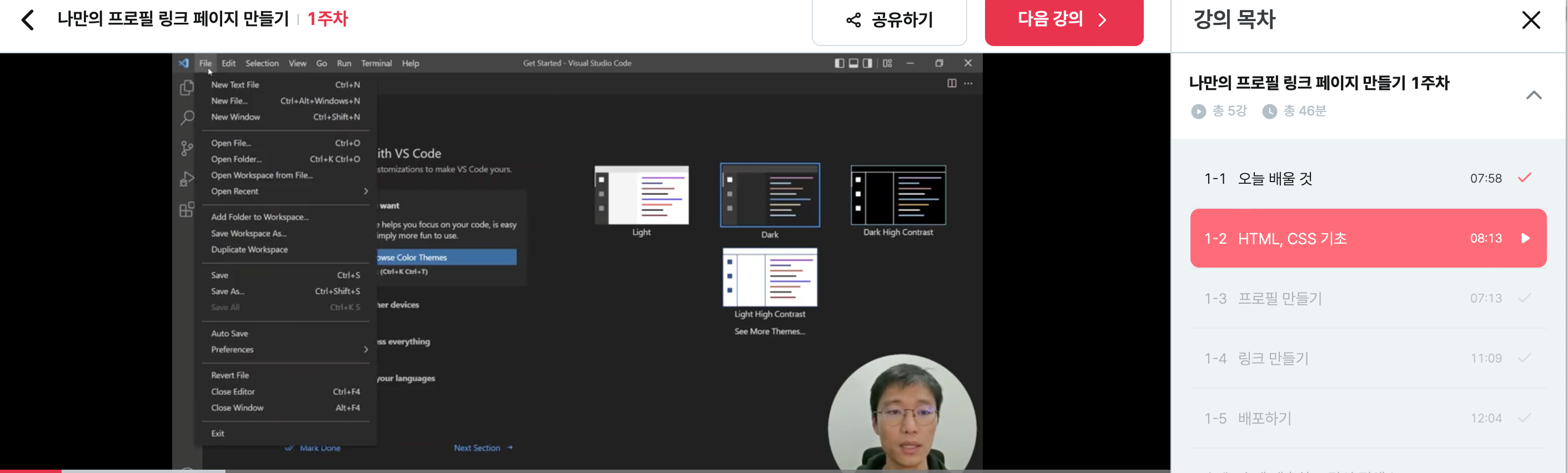Choose Open Workspace from File...
The image size is (1568, 473).
pos(285,175)
